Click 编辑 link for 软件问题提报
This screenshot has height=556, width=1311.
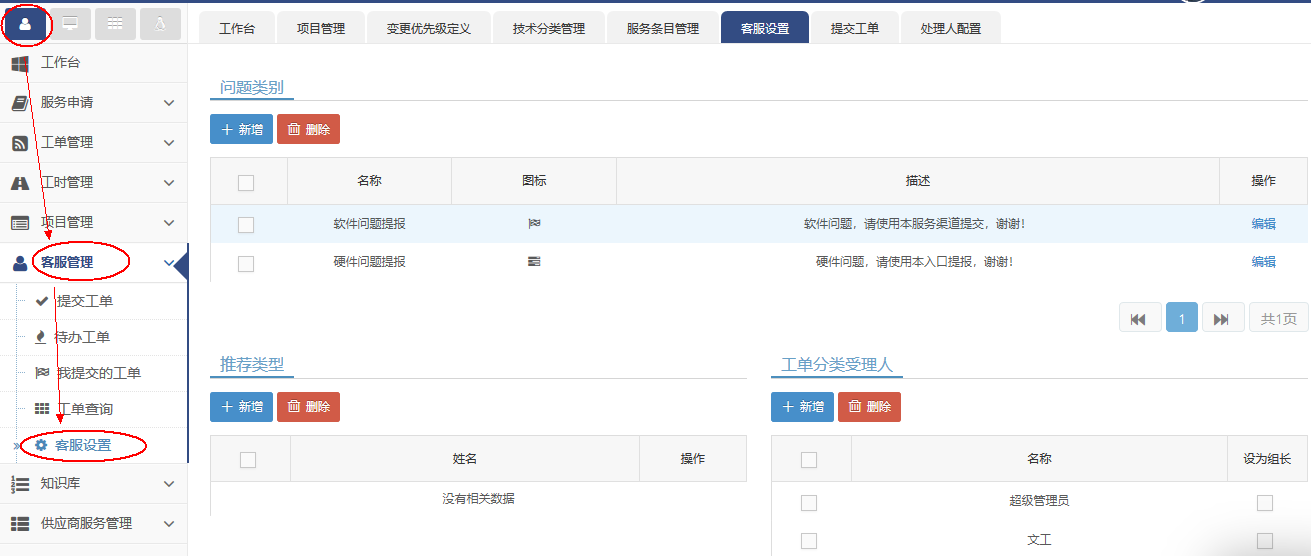1263,224
